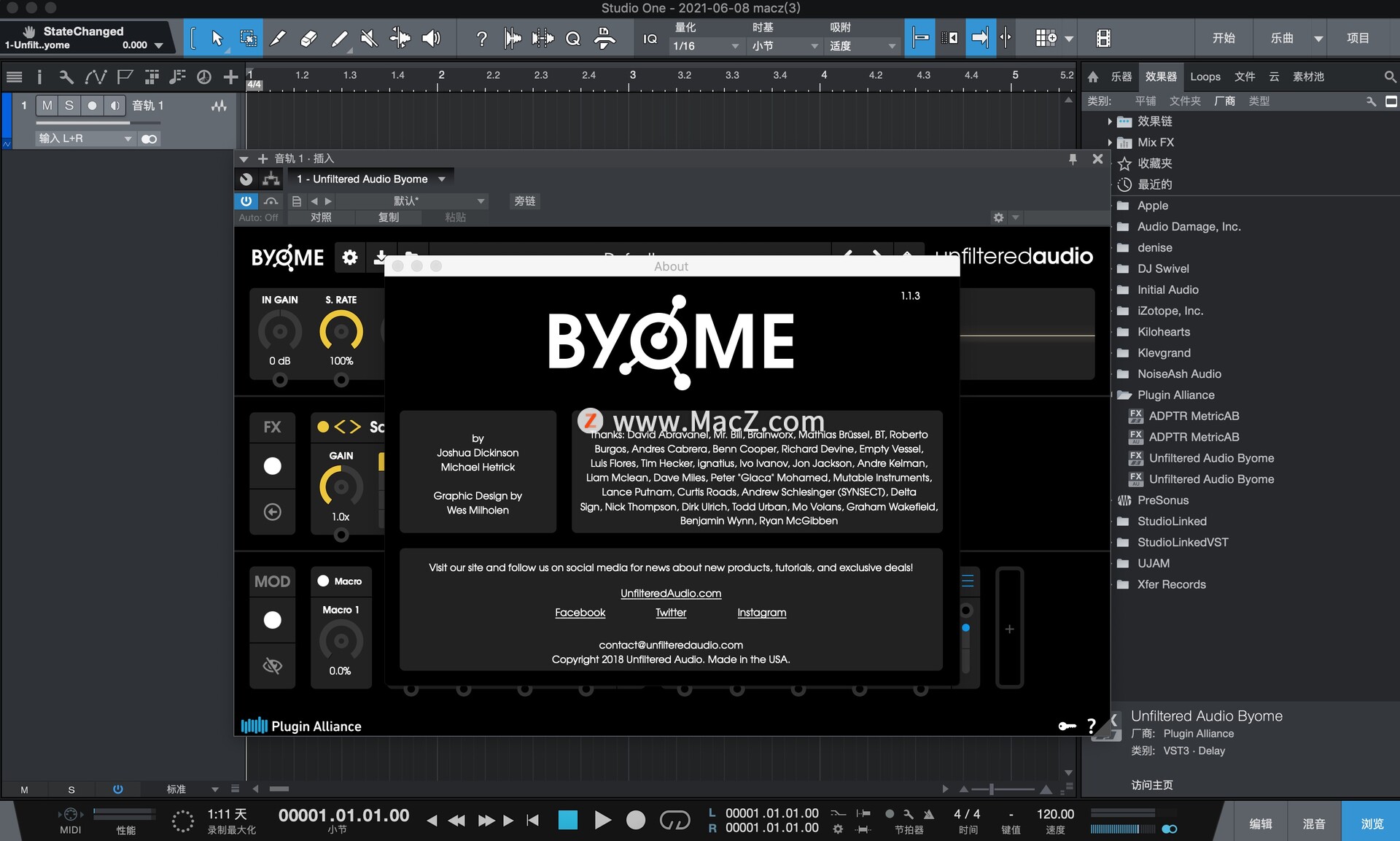1400x841 pixels.
Task: Mute track 音轨 1 with M
Action: coord(47,105)
